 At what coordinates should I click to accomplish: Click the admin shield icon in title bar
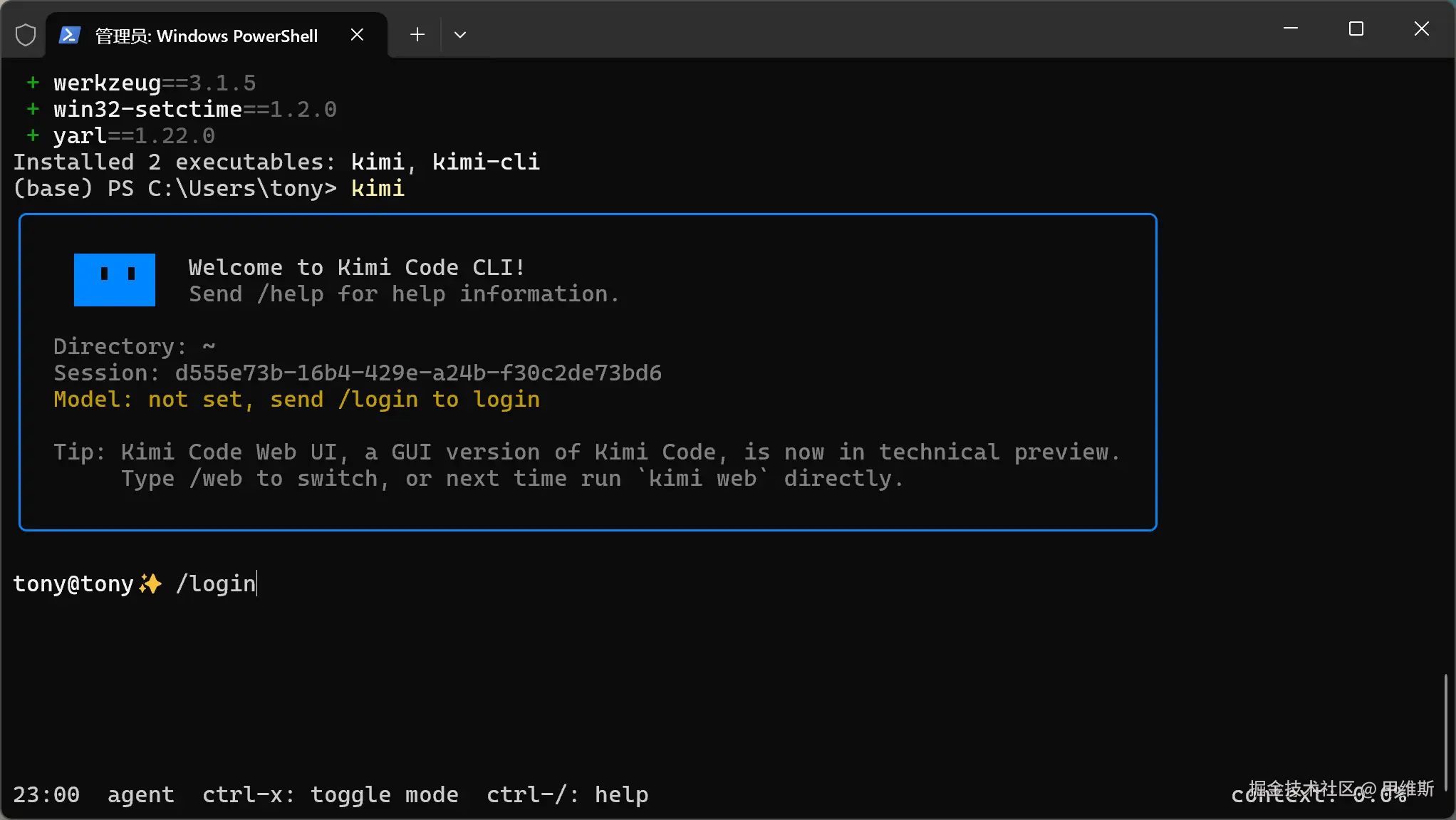point(26,35)
